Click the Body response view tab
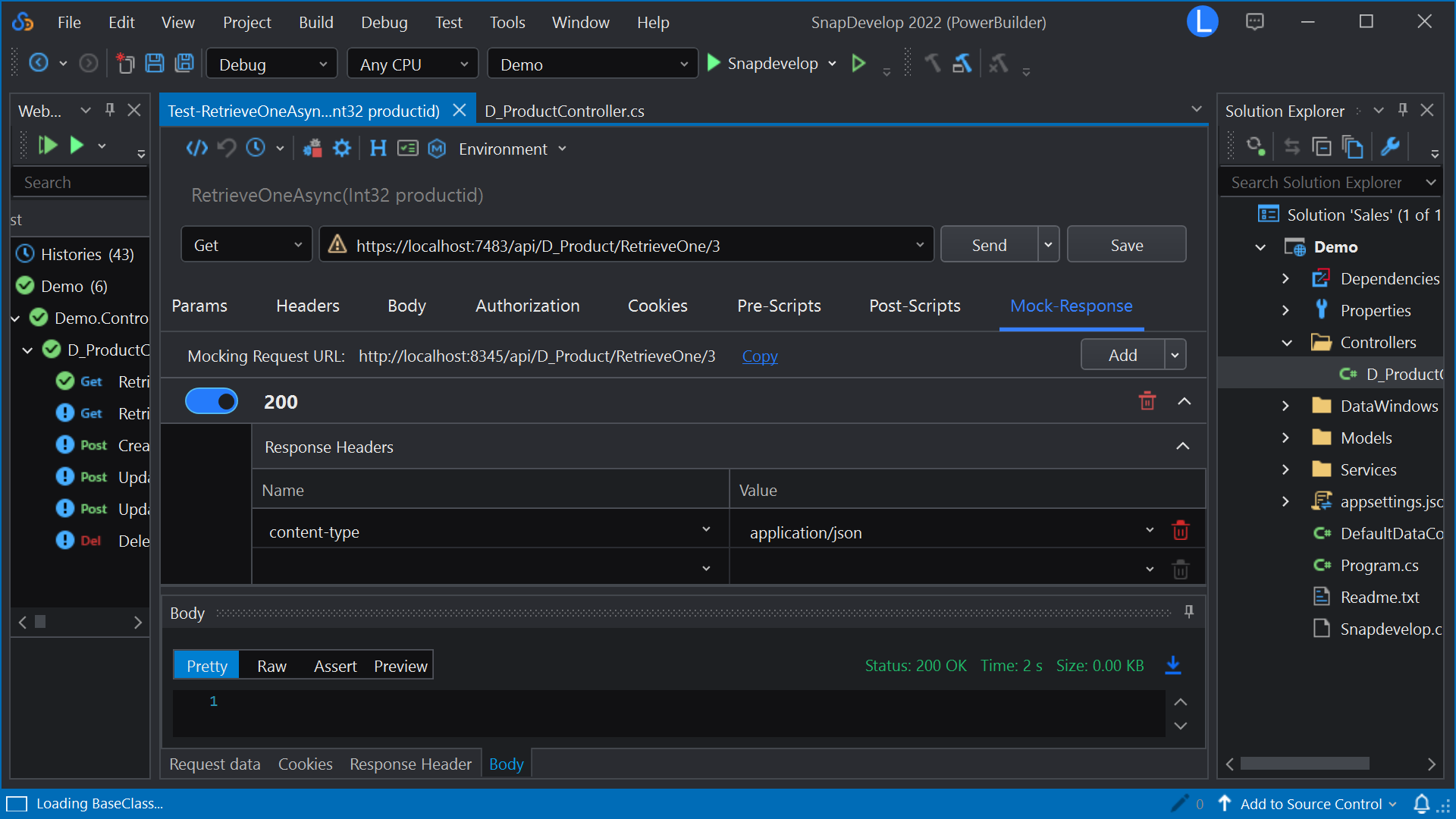 pyautogui.click(x=507, y=763)
